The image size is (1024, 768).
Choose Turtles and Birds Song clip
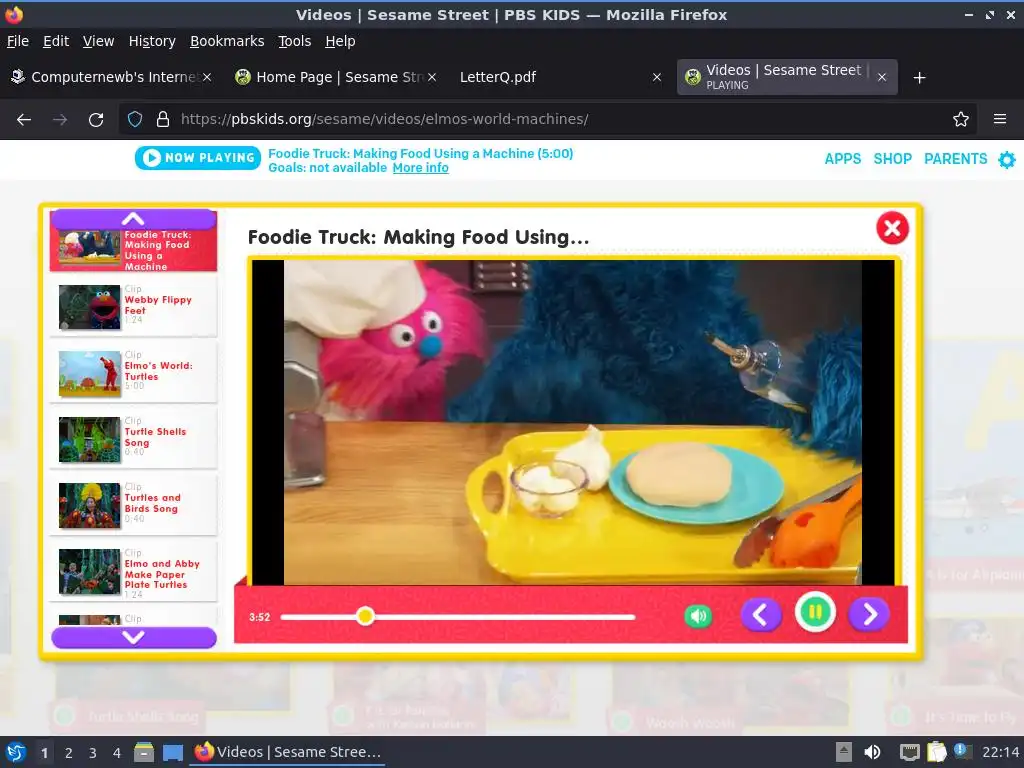[x=133, y=504]
